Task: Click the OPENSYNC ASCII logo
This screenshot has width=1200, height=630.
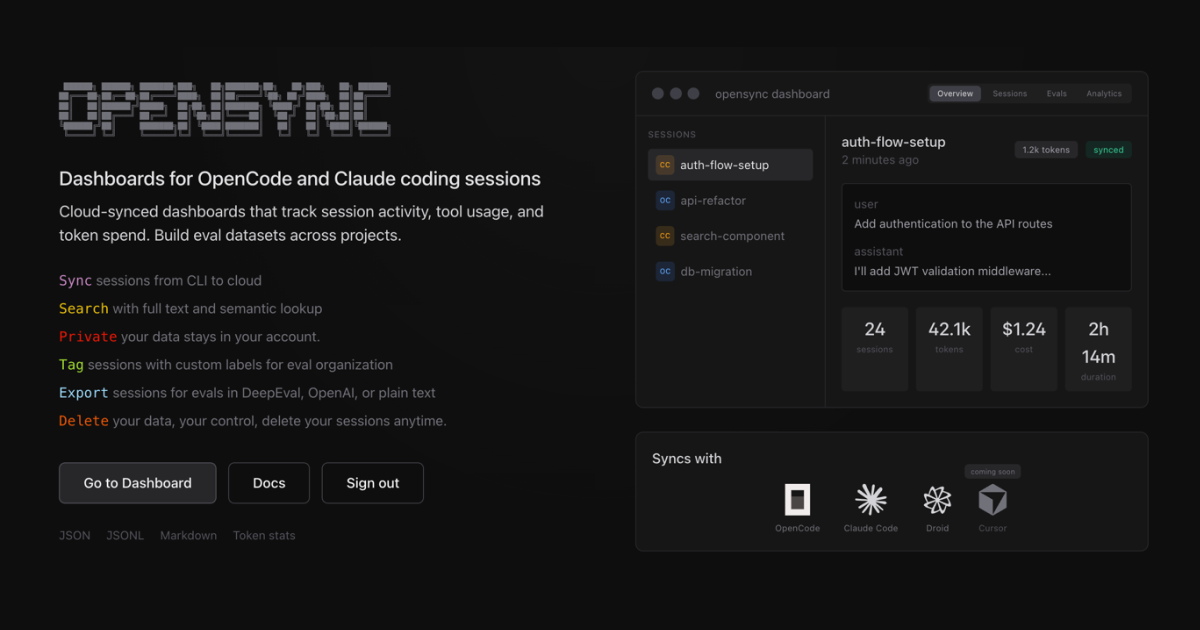Action: [x=225, y=109]
